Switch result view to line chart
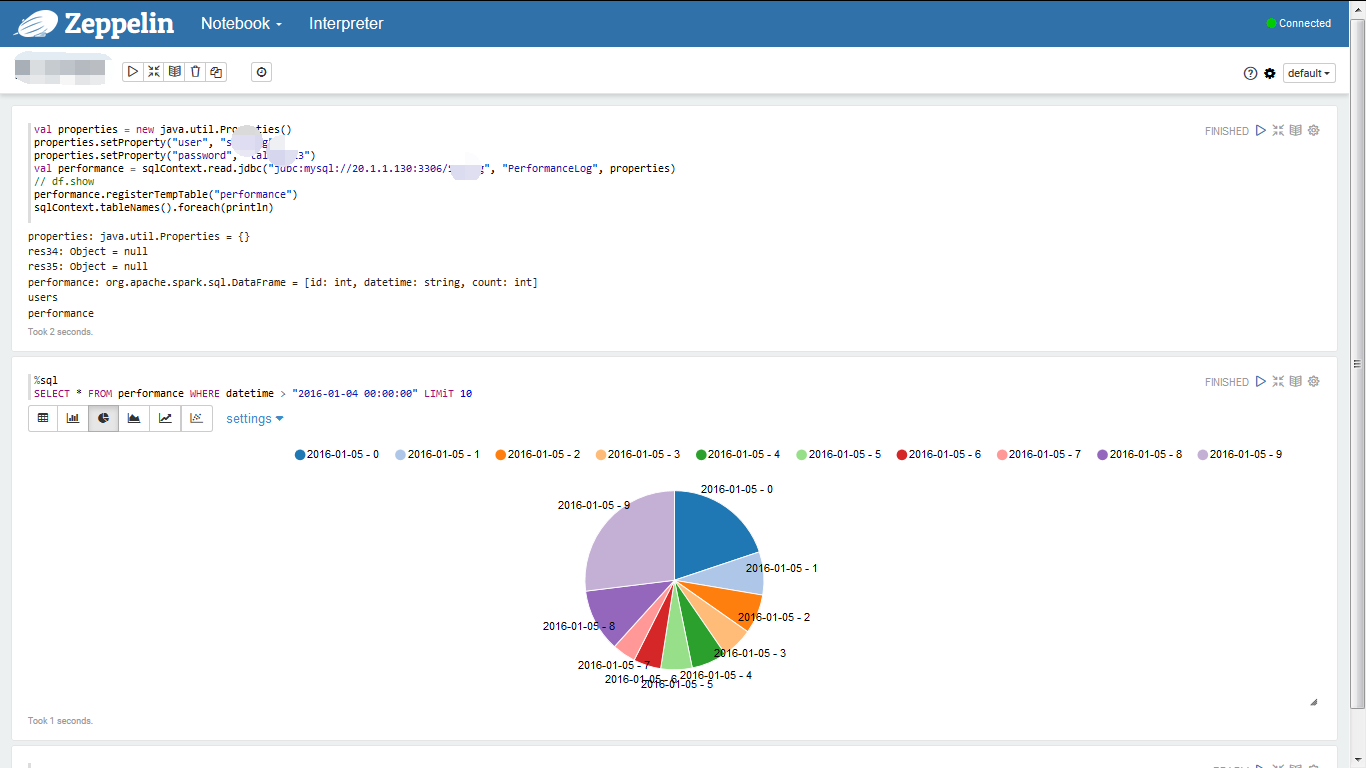Screen dimensions: 1366x768 pos(165,418)
